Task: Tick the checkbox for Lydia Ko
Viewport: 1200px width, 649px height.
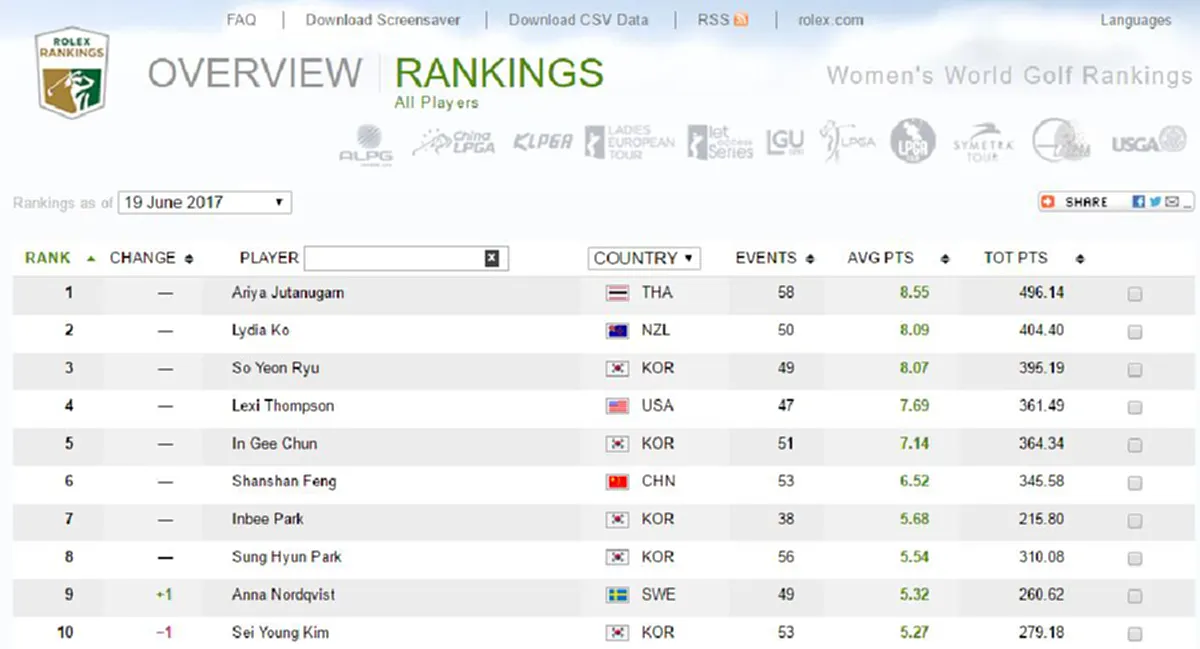Action: tap(1135, 332)
